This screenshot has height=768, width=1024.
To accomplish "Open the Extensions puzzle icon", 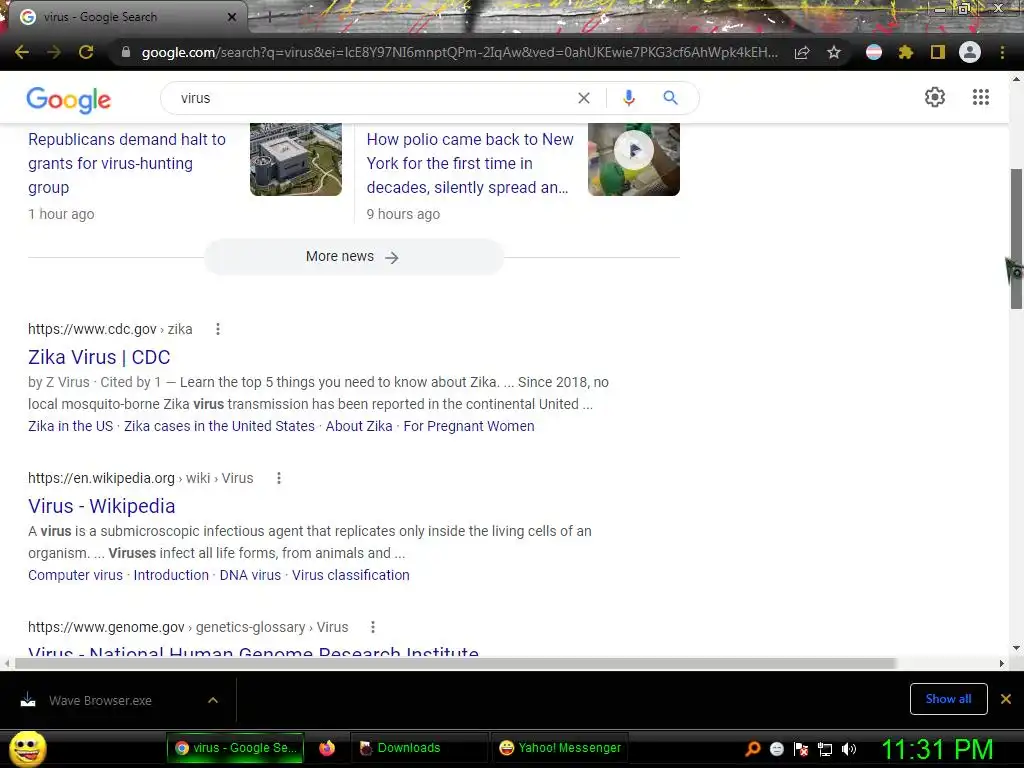I will [x=906, y=52].
